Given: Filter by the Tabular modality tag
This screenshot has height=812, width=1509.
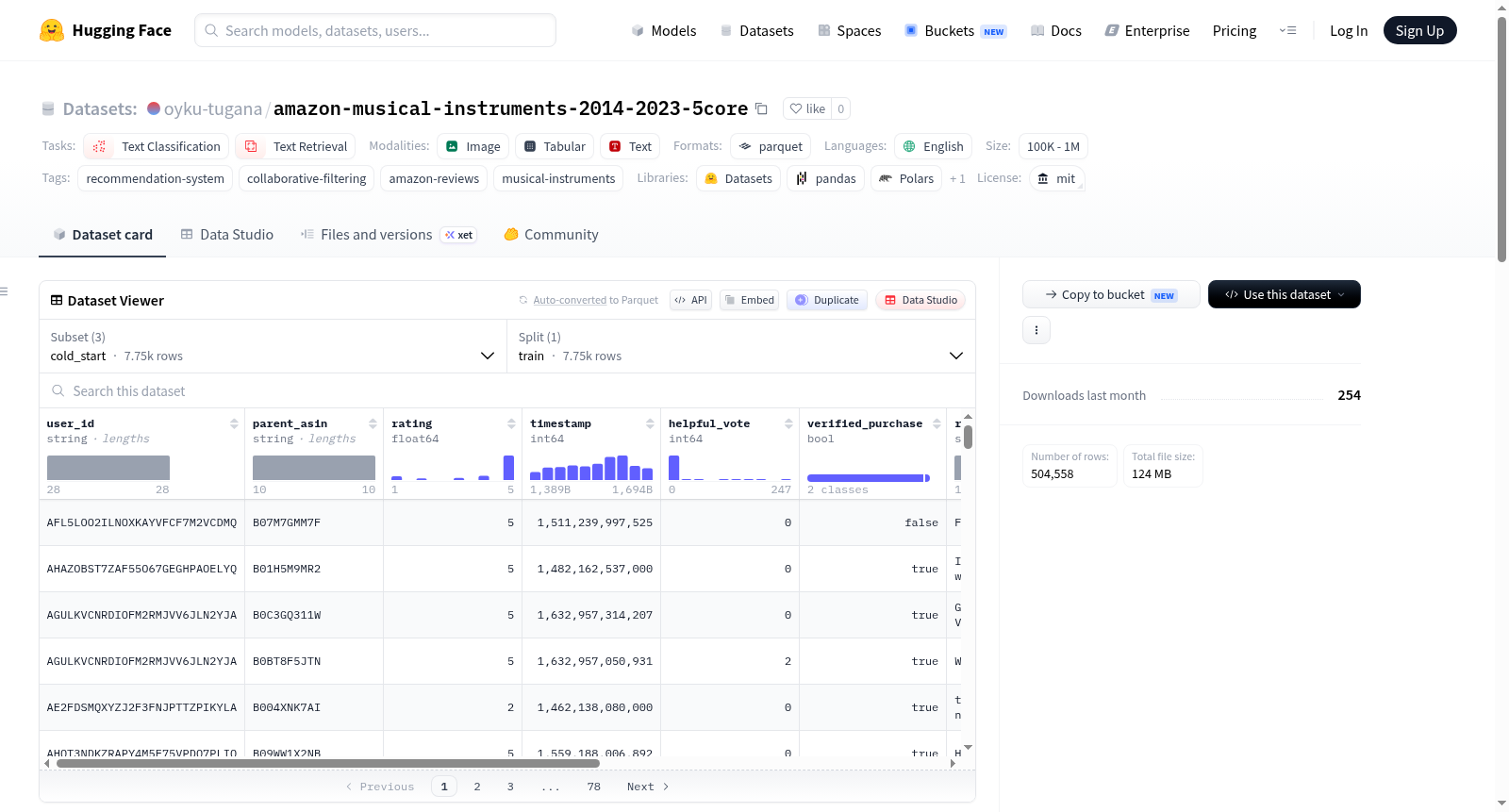Looking at the screenshot, I should coord(555,146).
